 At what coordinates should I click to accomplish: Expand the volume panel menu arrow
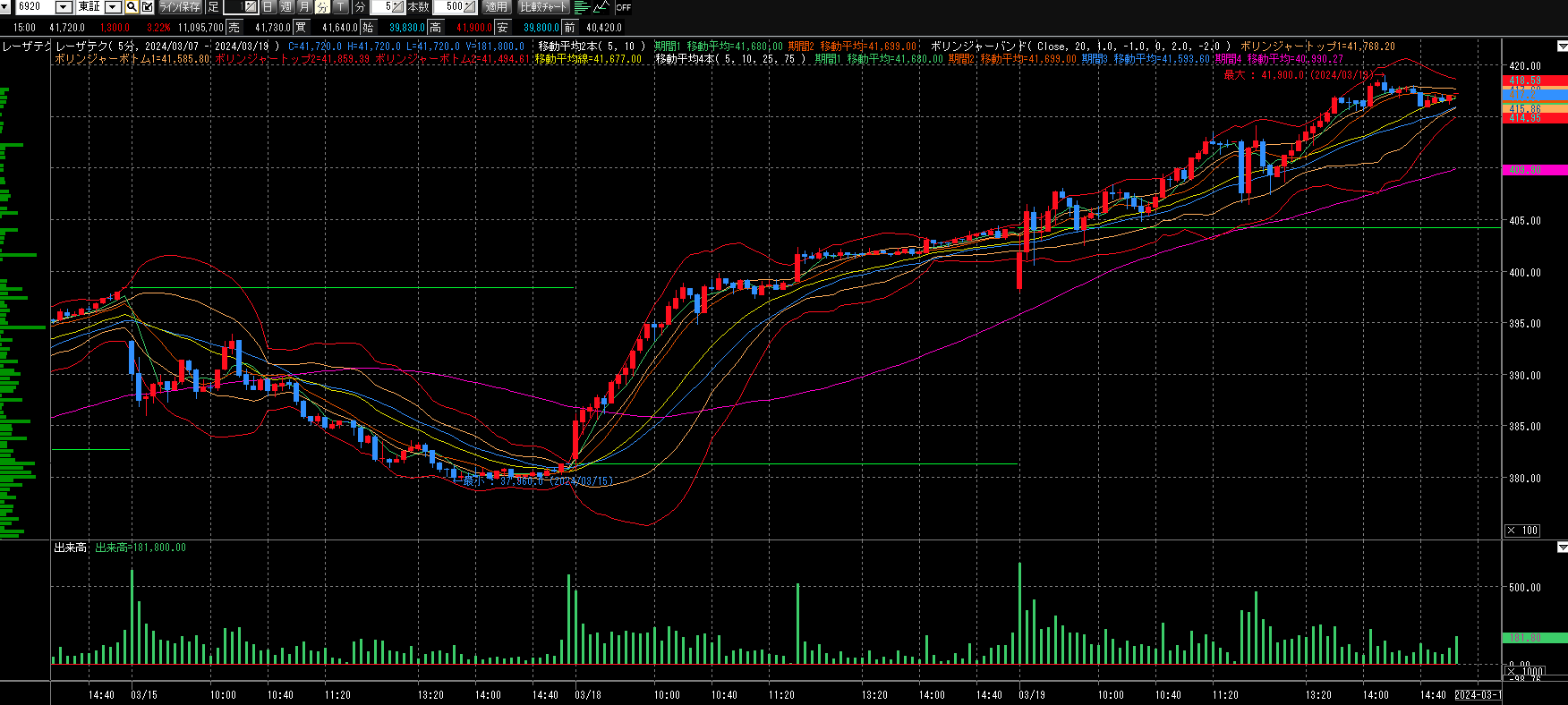tap(1562, 548)
